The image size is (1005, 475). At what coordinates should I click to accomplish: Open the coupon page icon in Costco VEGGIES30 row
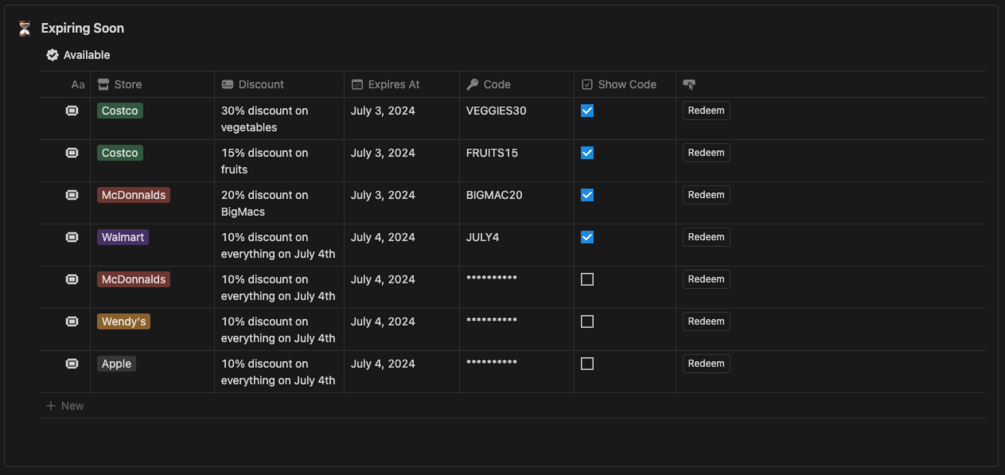[72, 111]
